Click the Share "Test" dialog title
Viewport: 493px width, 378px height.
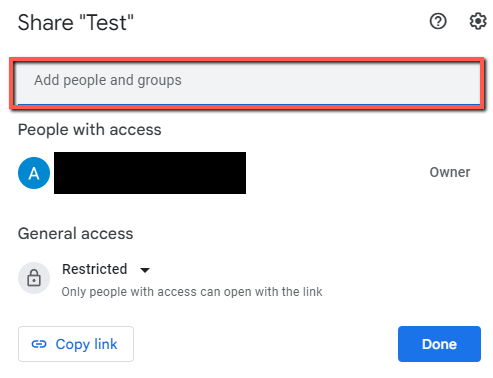pos(76,23)
